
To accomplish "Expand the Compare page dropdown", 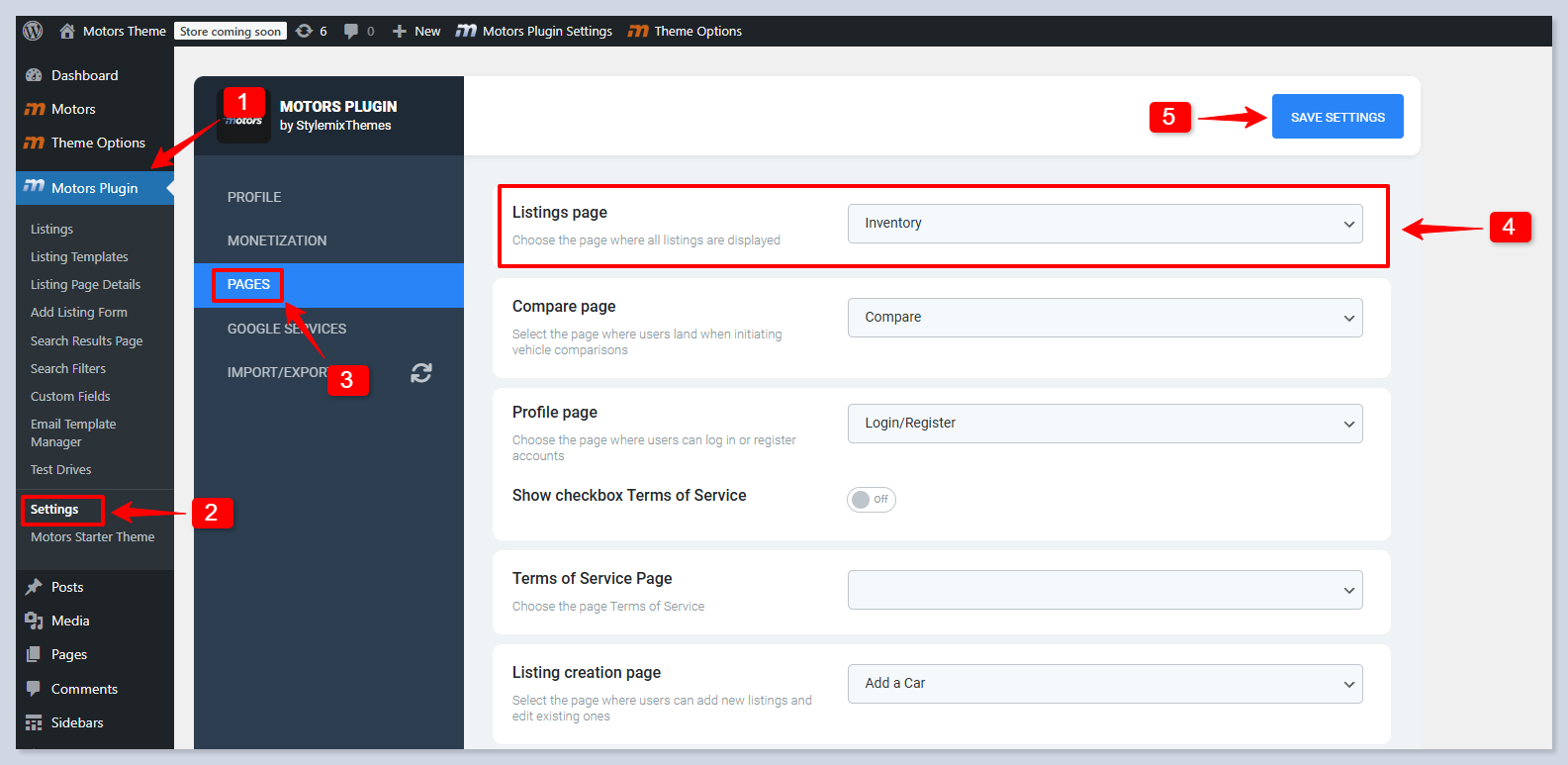I will click(1104, 318).
